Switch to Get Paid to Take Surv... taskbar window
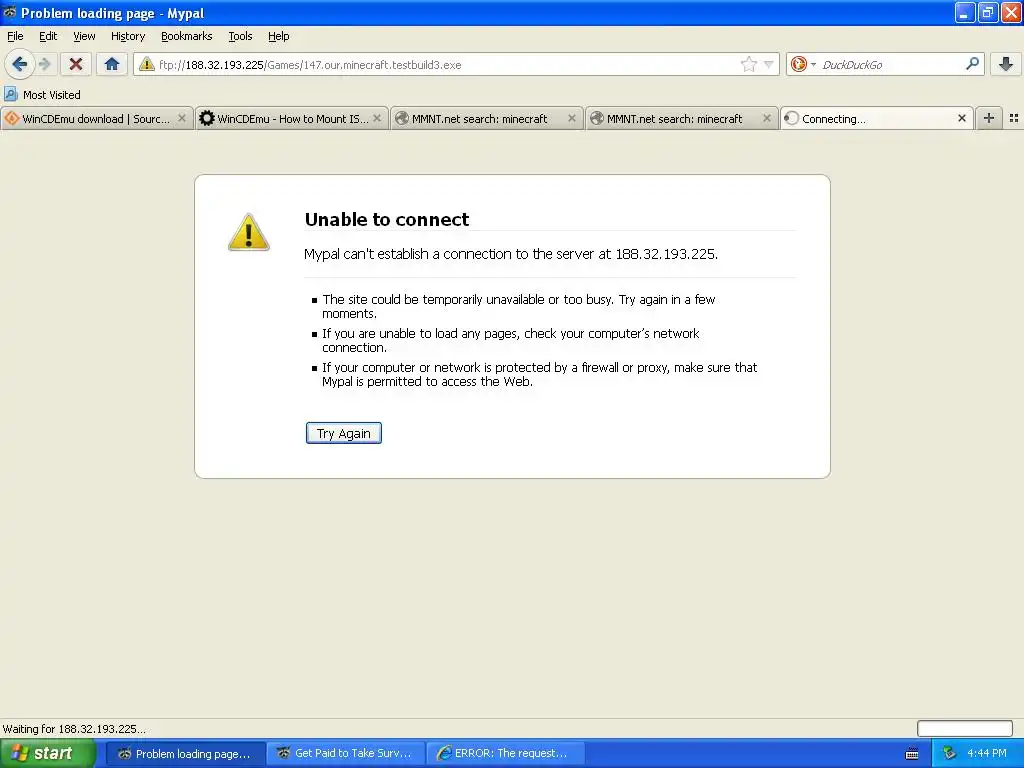1024x768 pixels. (345, 754)
